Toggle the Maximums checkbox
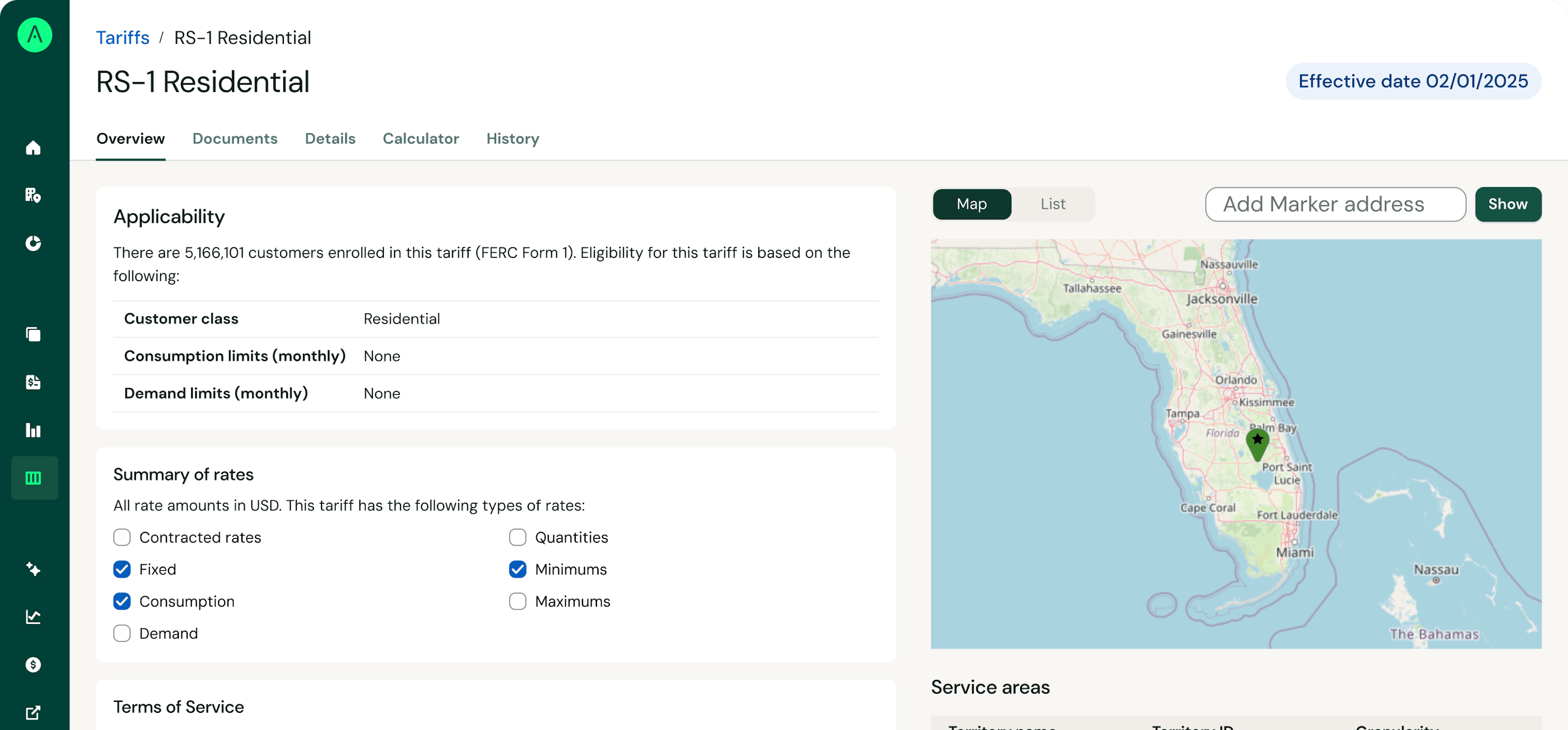 517,601
